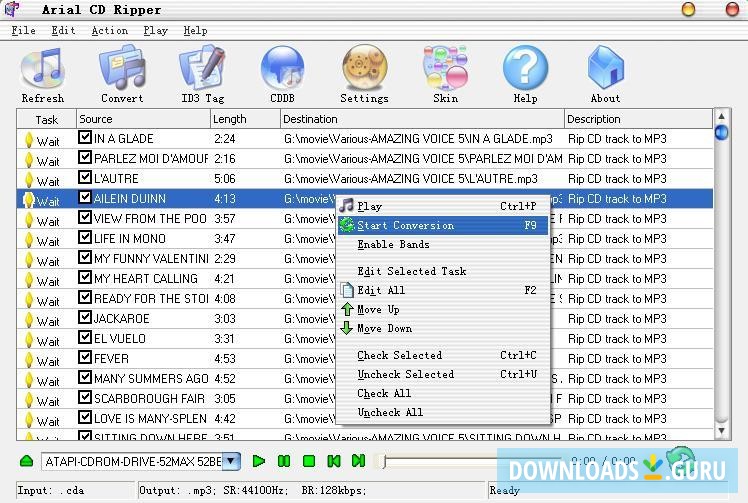Click the Help question mark icon
Viewport: 748px width, 503px height.
click(x=525, y=68)
